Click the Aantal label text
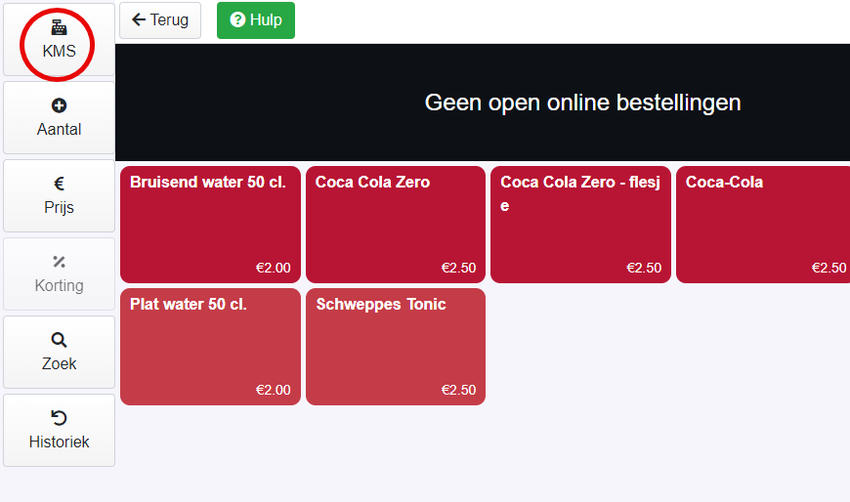This screenshot has height=502, width=850. click(59, 130)
